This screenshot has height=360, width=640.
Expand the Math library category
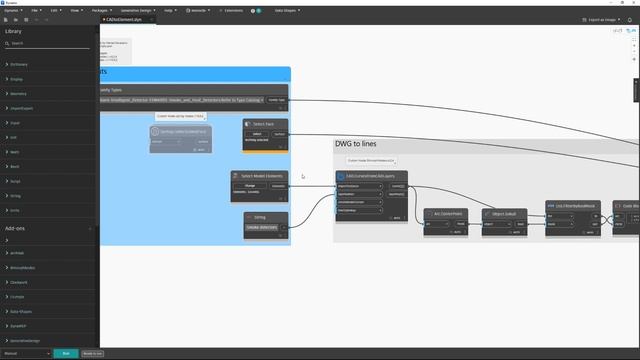tap(12, 152)
